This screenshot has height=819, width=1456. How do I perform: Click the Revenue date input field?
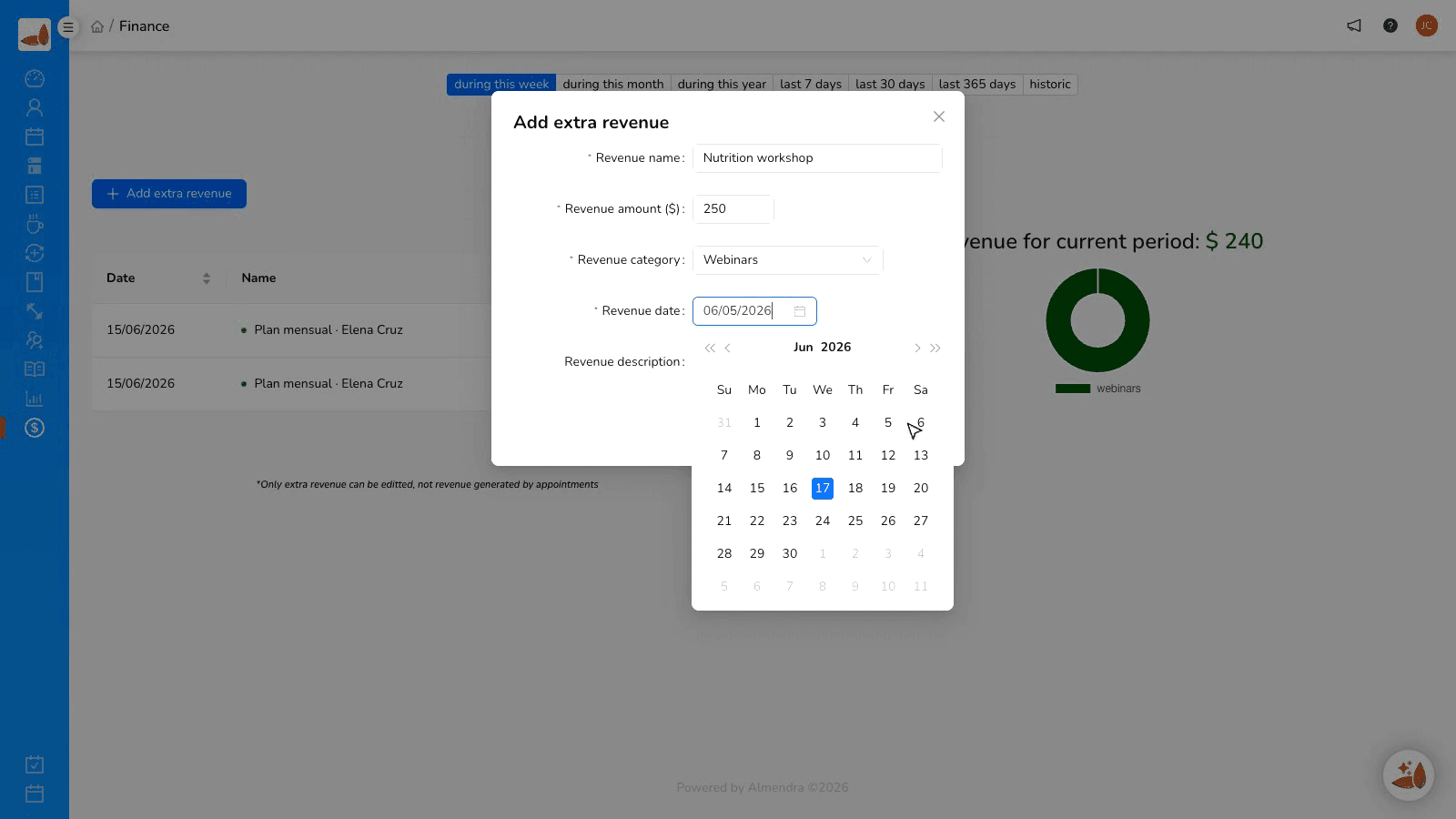754,311
